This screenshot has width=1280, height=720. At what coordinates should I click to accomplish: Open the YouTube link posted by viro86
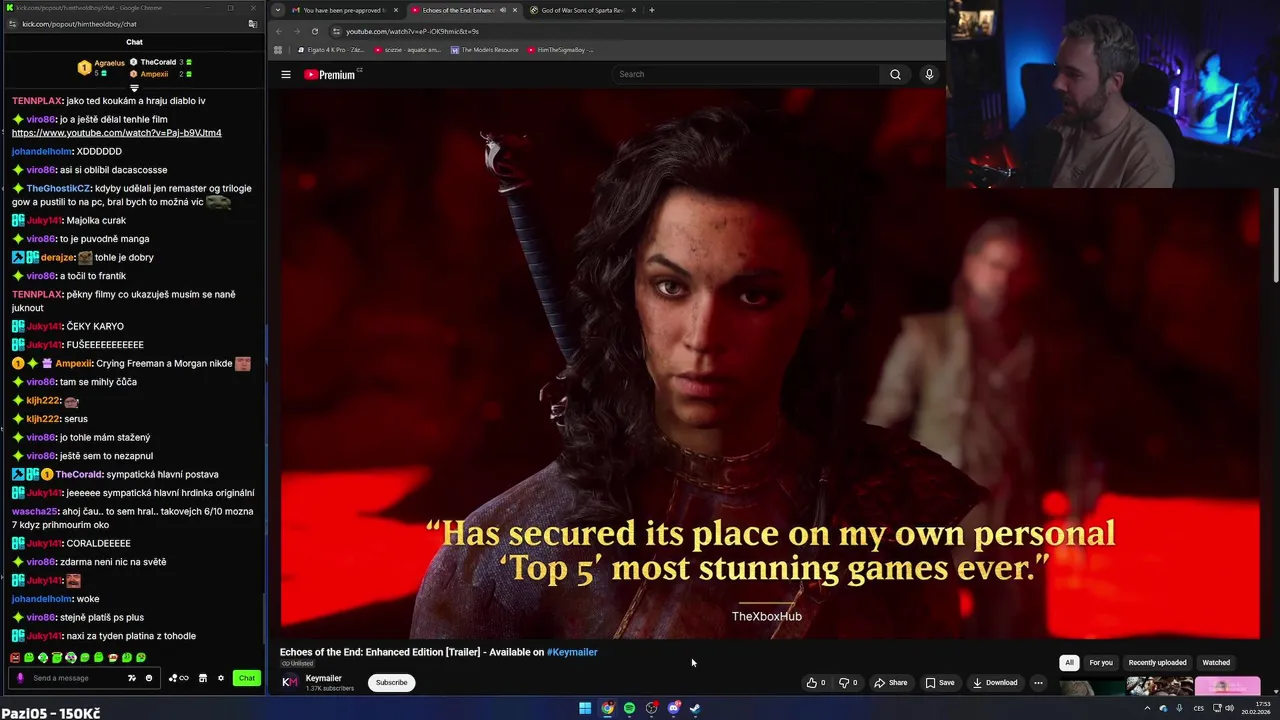(x=117, y=133)
